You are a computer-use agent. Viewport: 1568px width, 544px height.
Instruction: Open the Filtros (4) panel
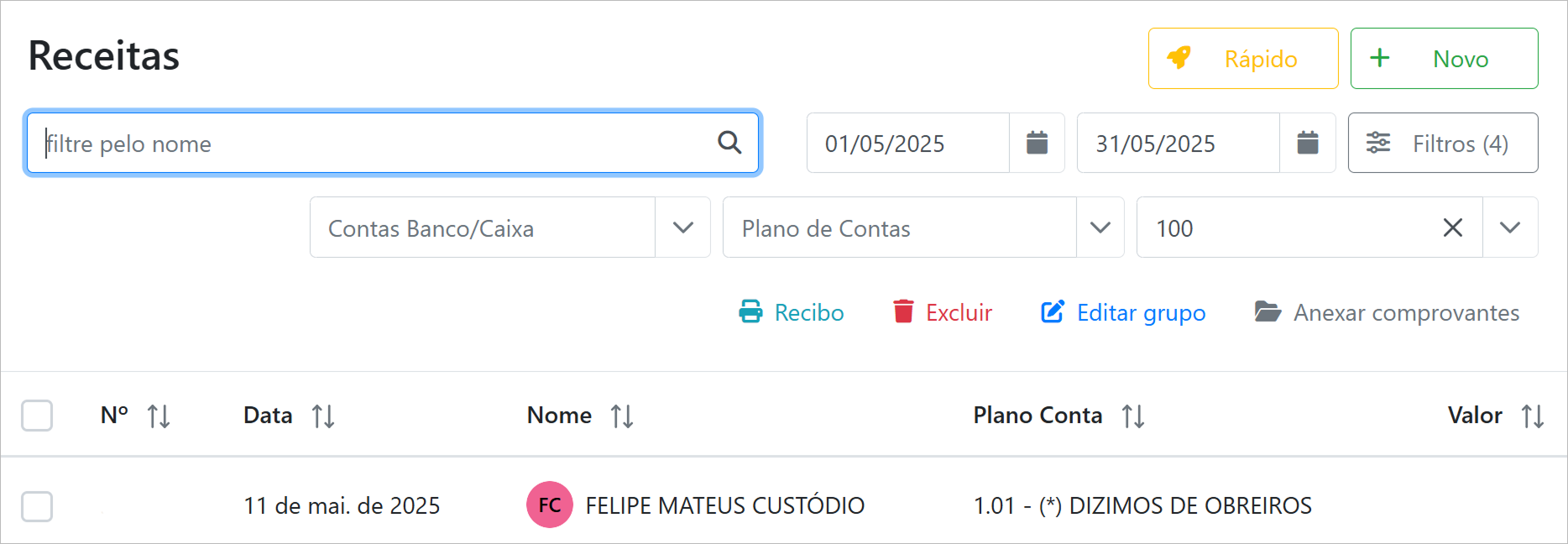[1443, 144]
